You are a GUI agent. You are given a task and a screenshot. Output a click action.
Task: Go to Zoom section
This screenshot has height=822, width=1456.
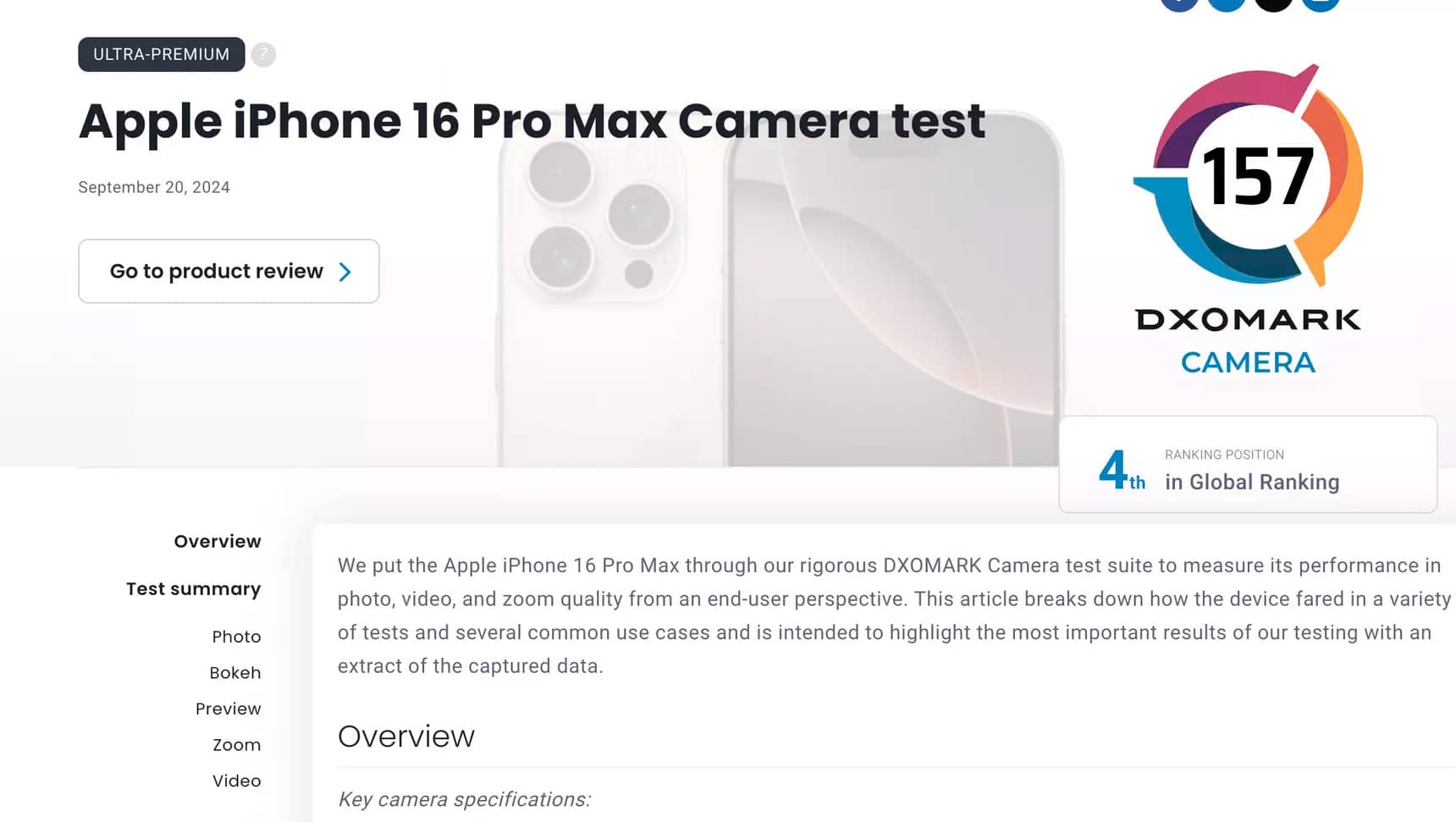[x=237, y=745]
